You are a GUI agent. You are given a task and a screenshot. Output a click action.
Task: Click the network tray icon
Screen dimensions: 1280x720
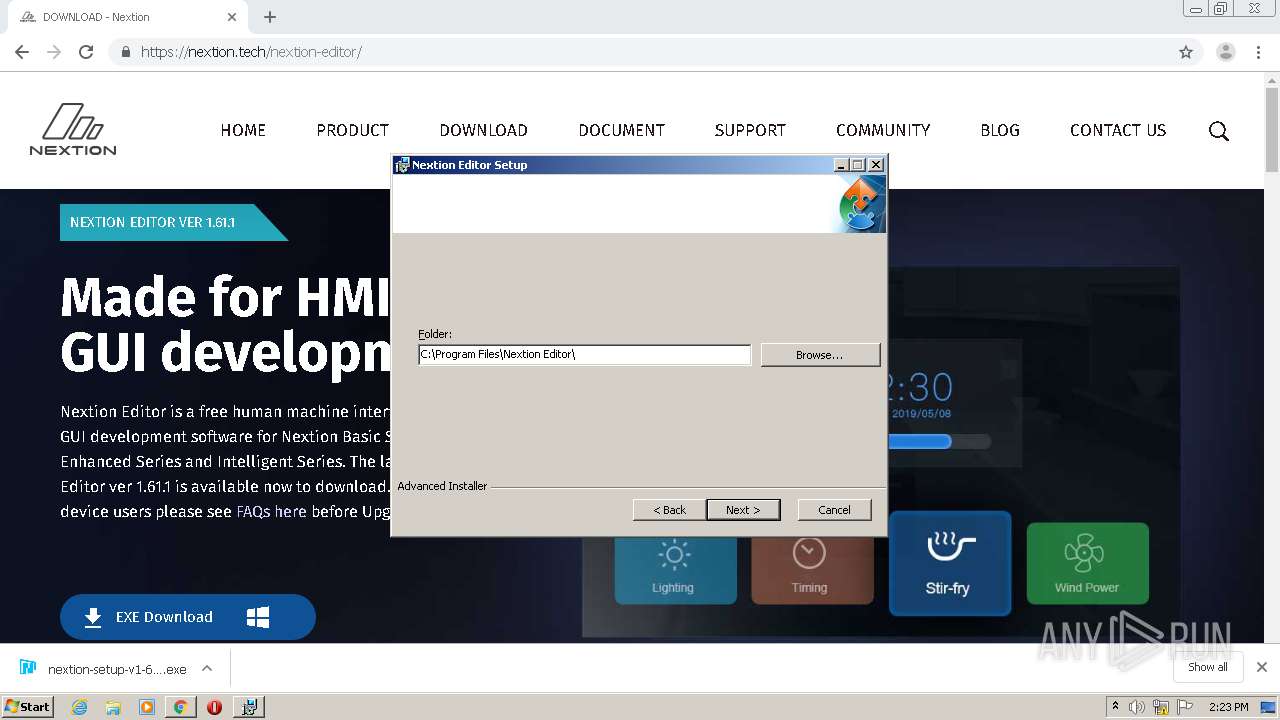point(1161,707)
